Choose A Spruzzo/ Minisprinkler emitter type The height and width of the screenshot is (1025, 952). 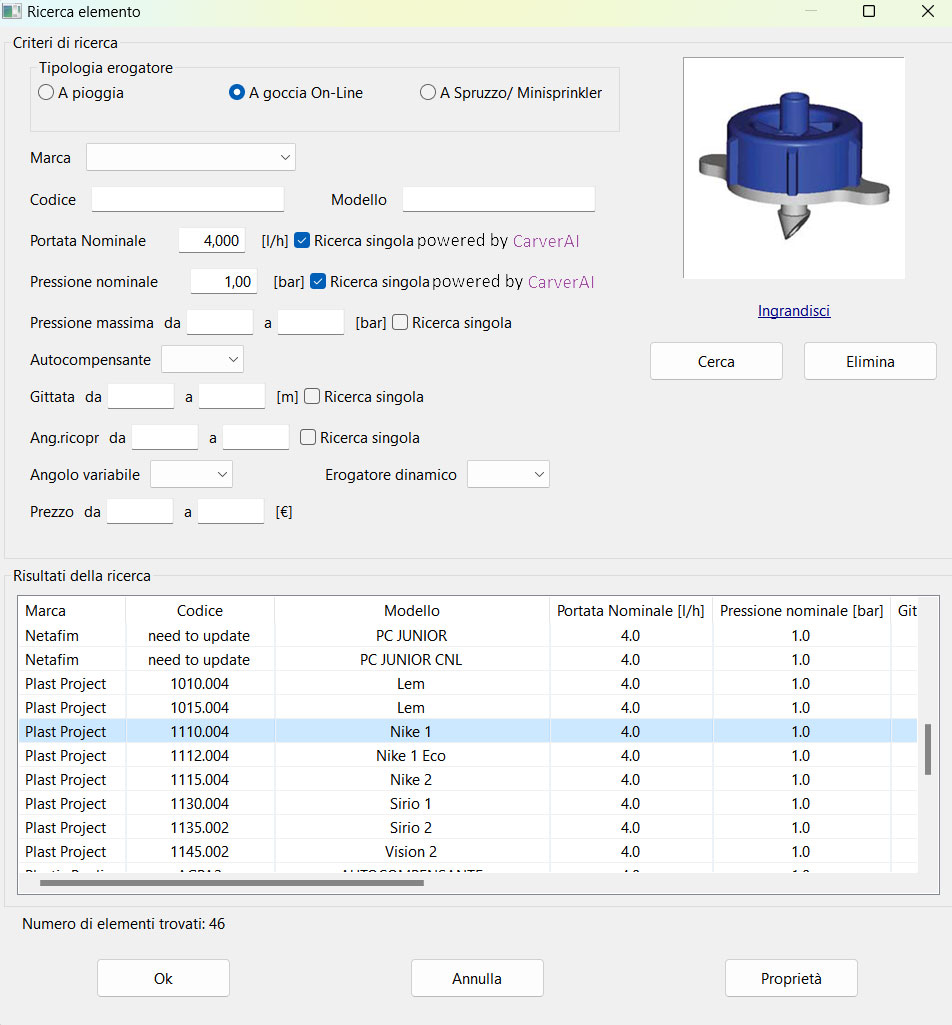coord(428,93)
